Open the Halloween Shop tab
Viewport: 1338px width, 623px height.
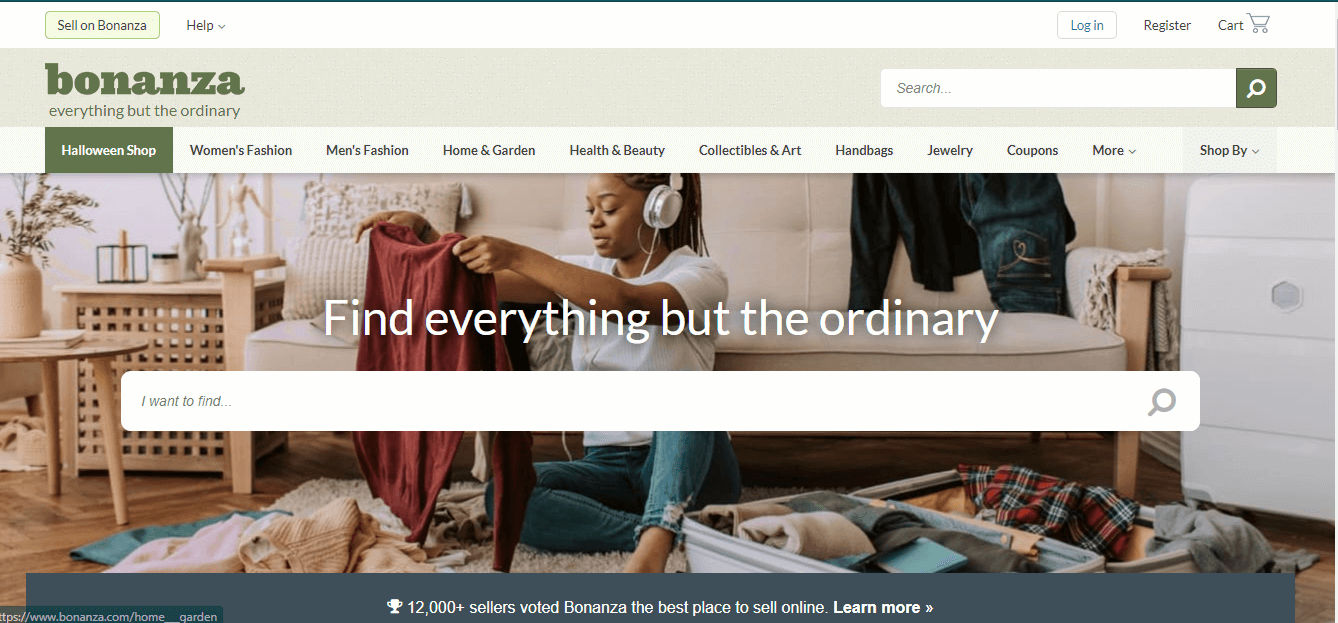pyautogui.click(x=109, y=150)
